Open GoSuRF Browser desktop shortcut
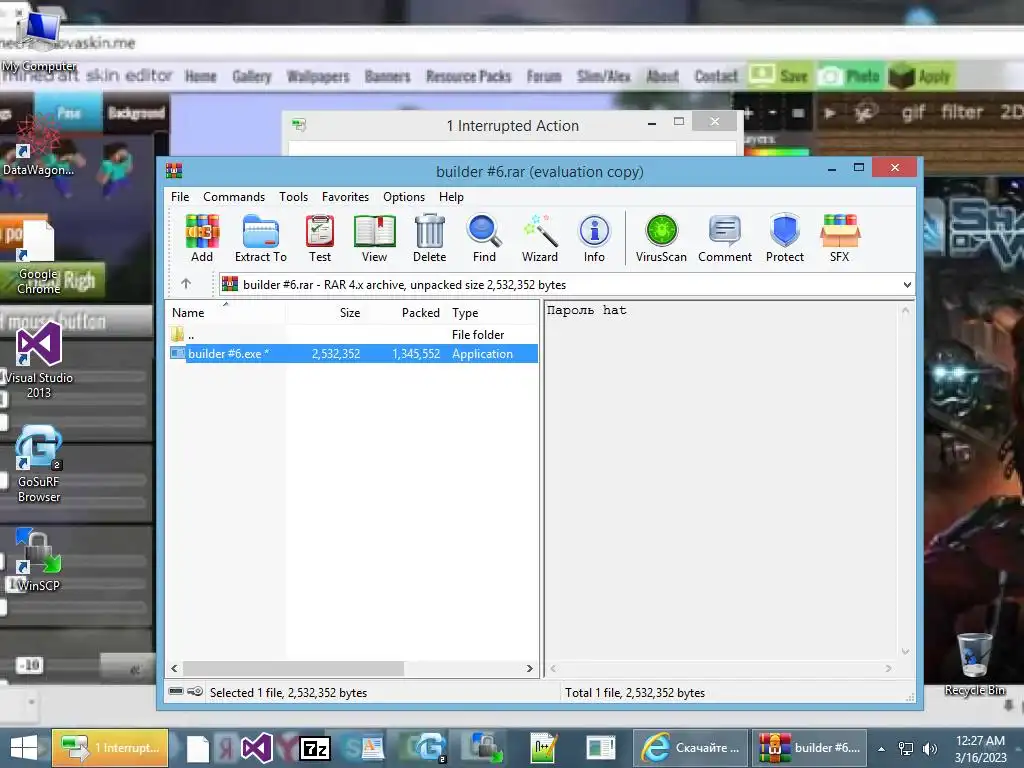The height and width of the screenshot is (768, 1024). 38,464
